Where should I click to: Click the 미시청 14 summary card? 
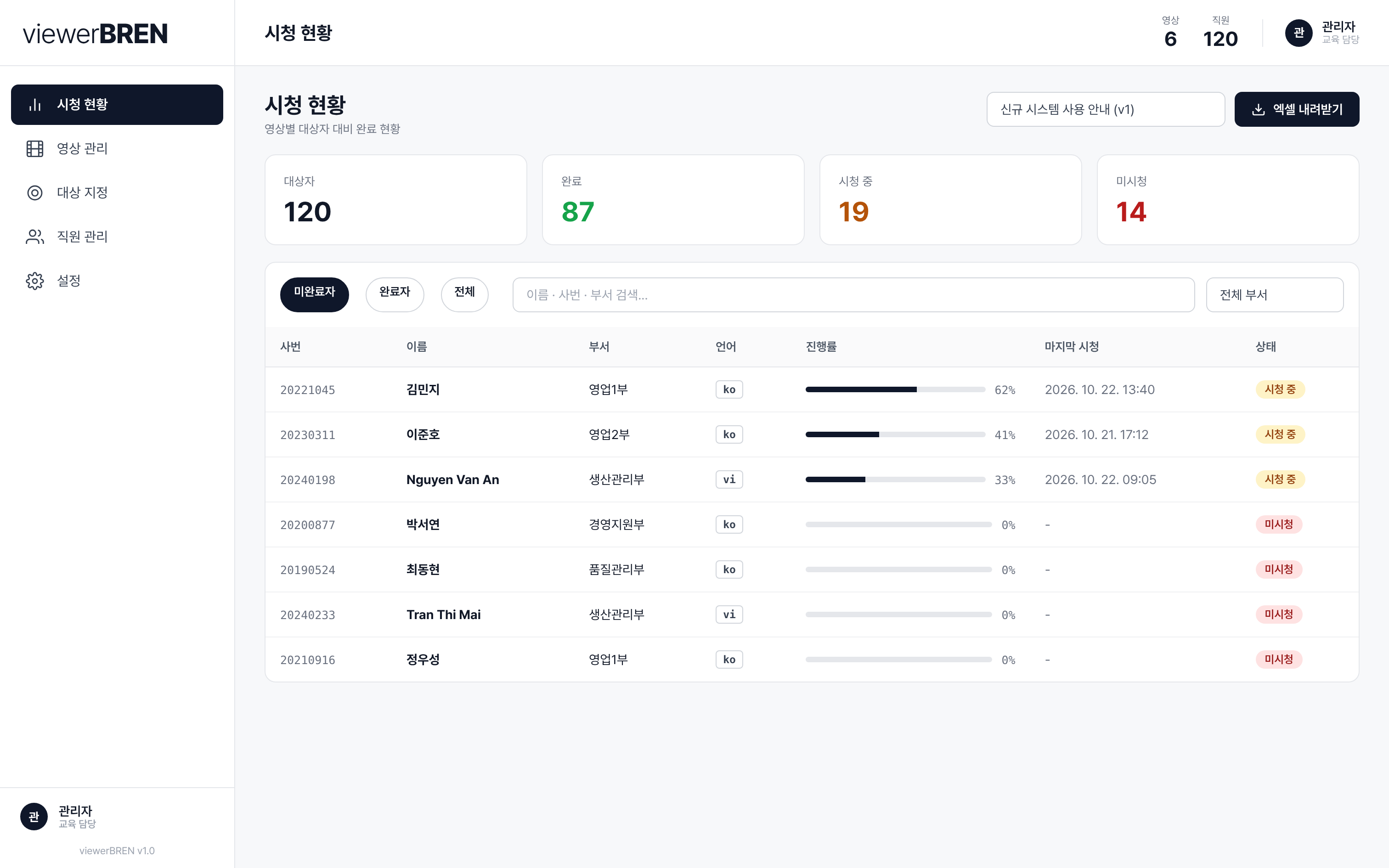[x=1228, y=200]
